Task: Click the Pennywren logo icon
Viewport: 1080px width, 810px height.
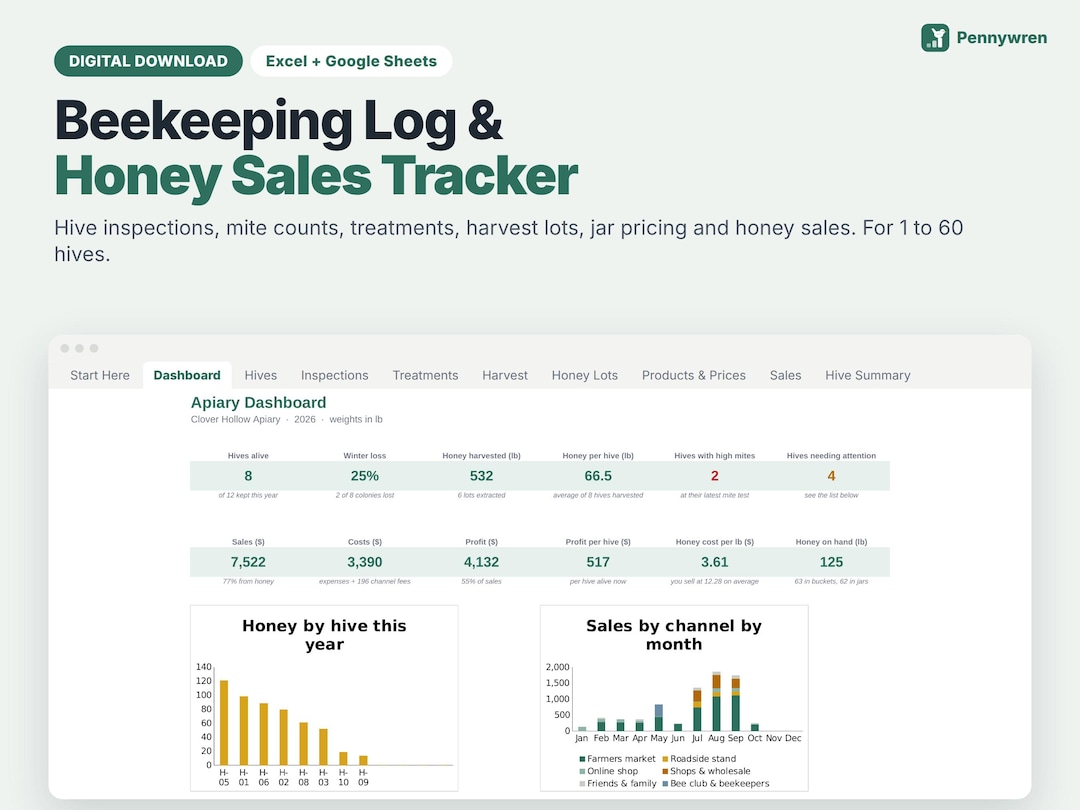Action: tap(935, 38)
